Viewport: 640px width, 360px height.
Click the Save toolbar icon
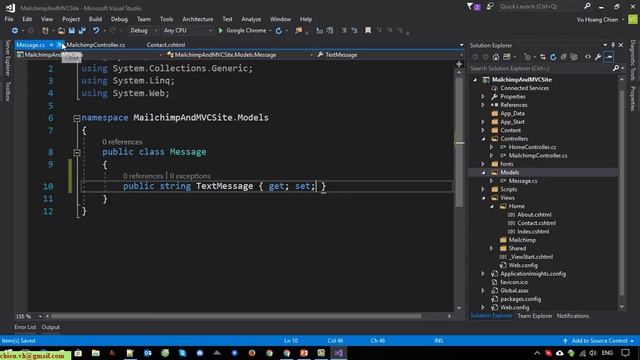pos(72,31)
